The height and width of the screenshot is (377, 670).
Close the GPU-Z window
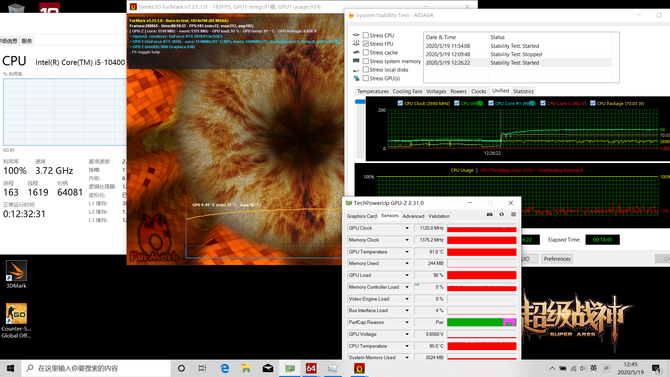pos(511,203)
